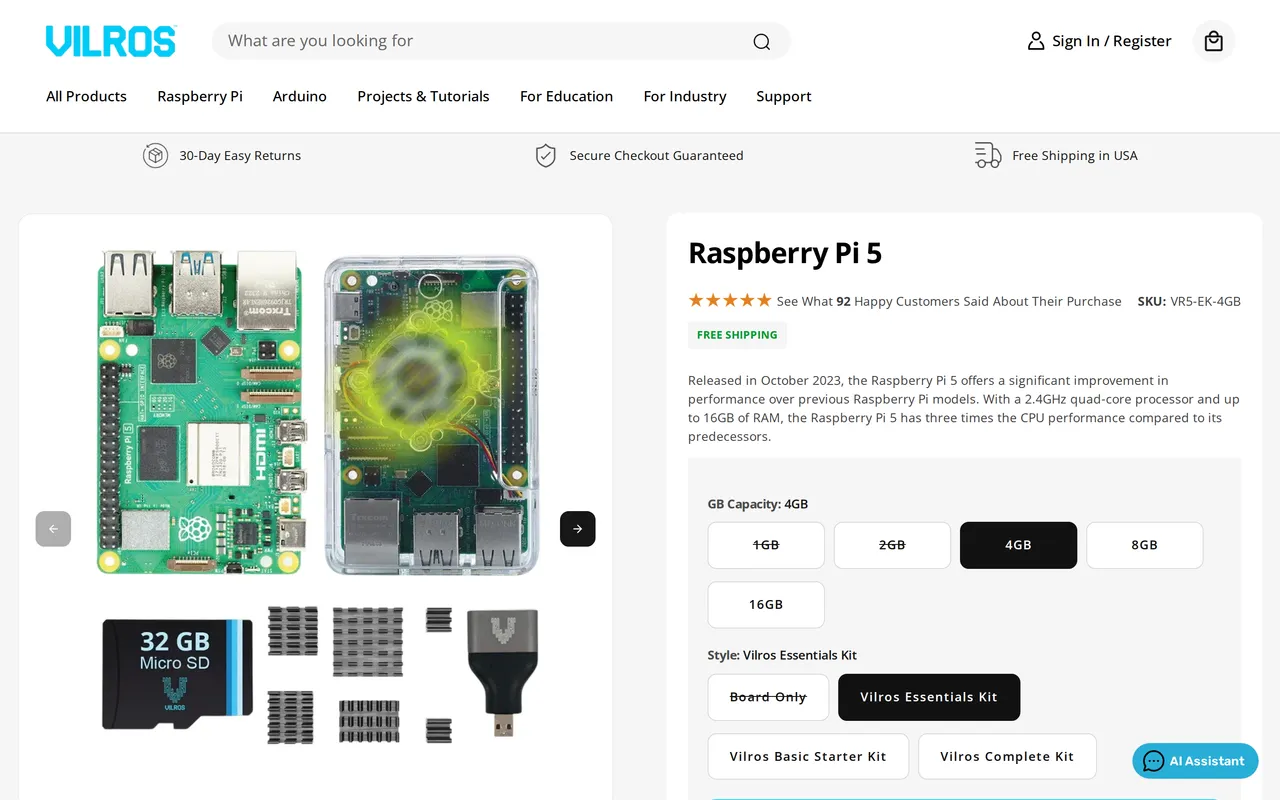Open the shopping bag cart
Image resolution: width=1280 pixels, height=800 pixels.
(x=1214, y=41)
